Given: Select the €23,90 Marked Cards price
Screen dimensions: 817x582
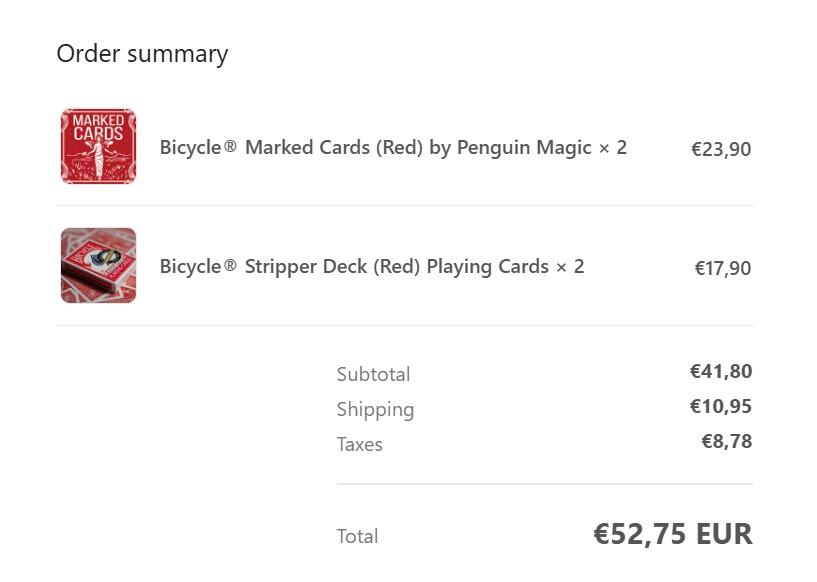Looking at the screenshot, I should [721, 149].
